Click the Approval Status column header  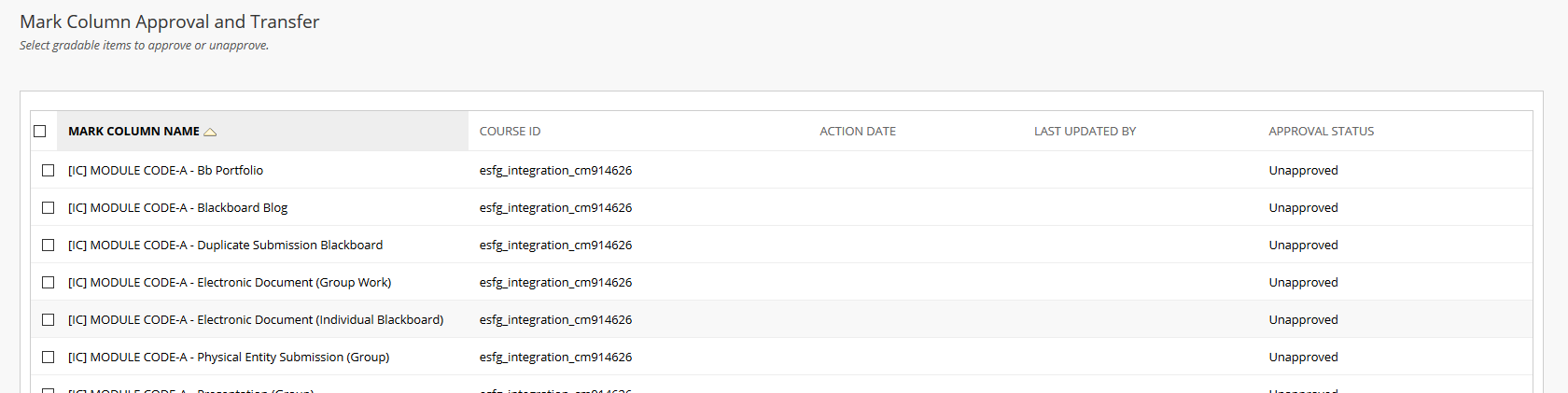1321,132
